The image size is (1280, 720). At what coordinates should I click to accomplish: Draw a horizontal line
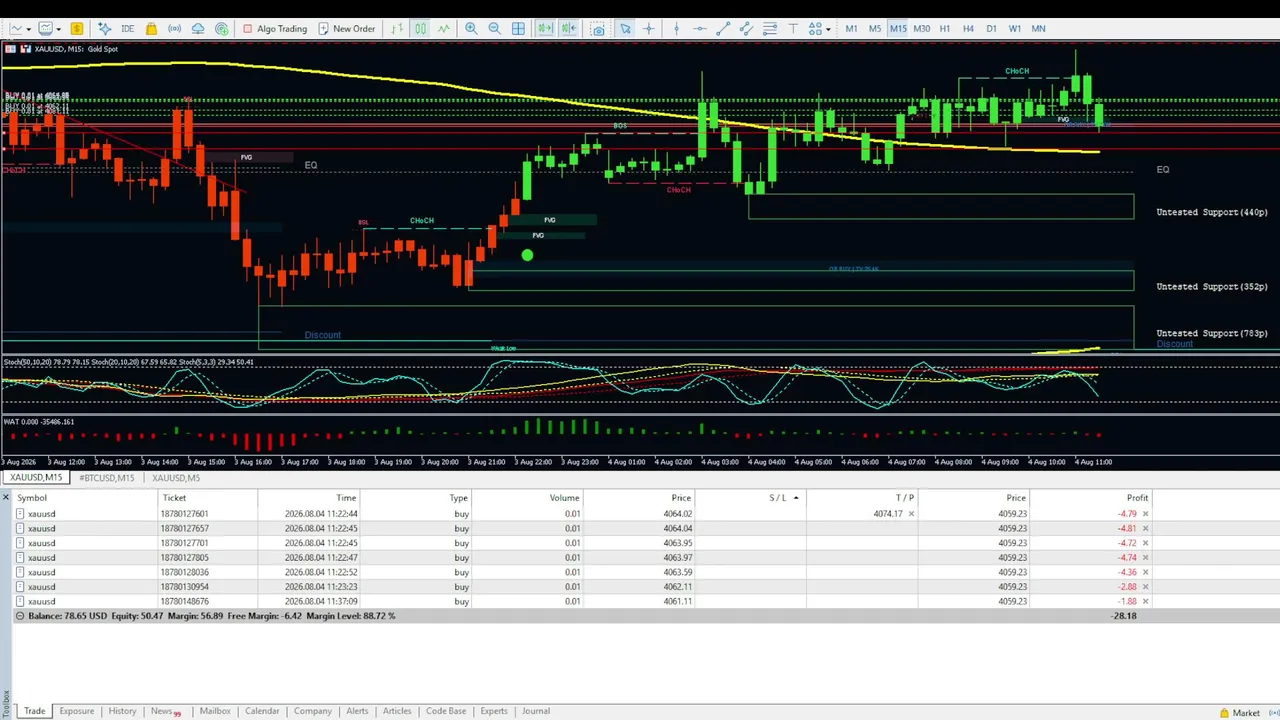[x=700, y=29]
